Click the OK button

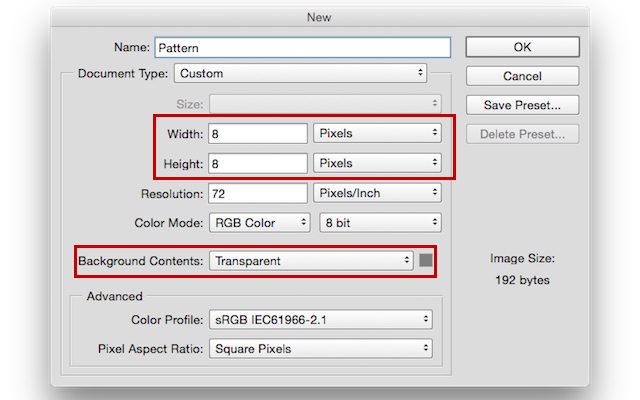522,47
